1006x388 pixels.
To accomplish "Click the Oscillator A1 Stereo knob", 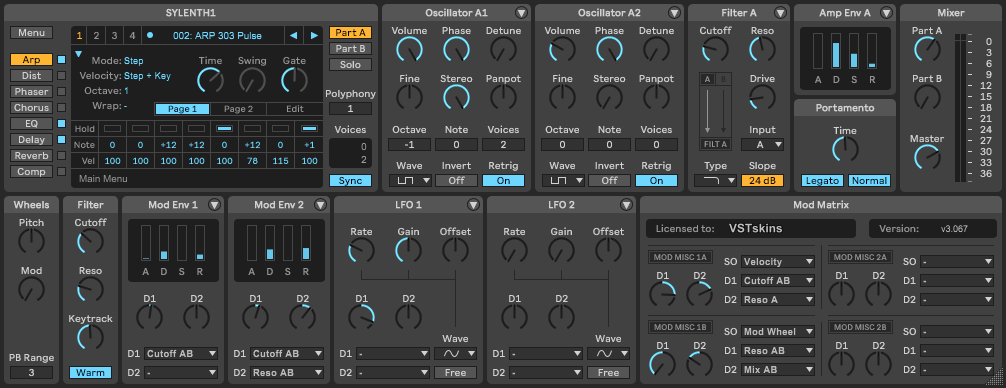I will point(456,97).
